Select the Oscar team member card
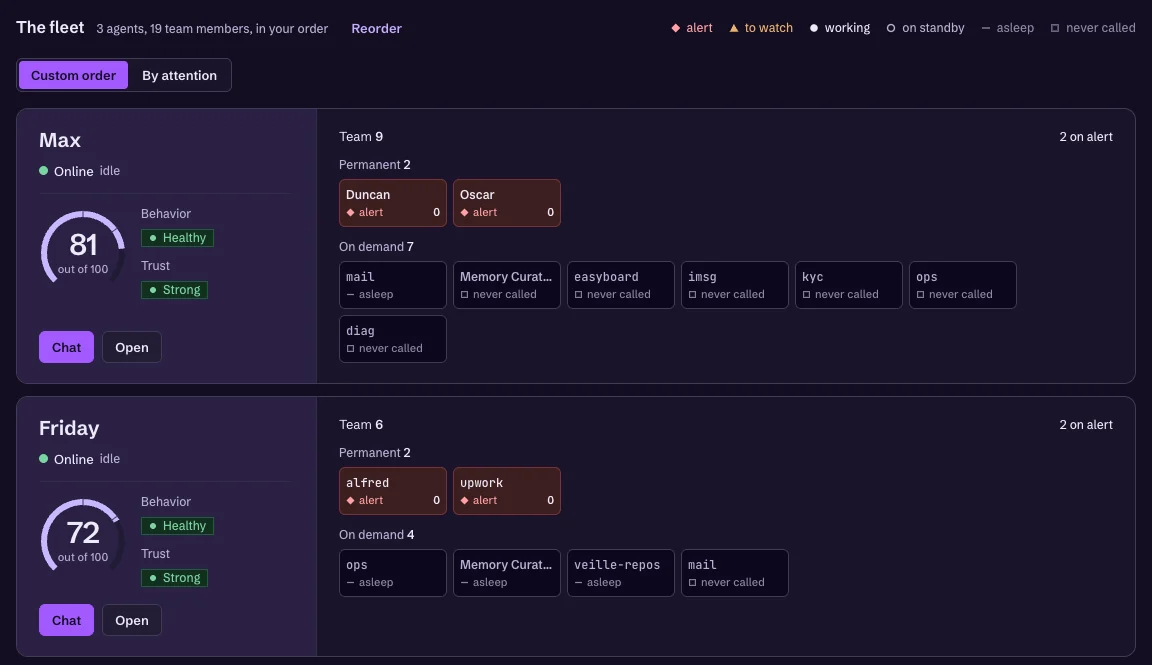This screenshot has width=1152, height=665. pyautogui.click(x=507, y=203)
